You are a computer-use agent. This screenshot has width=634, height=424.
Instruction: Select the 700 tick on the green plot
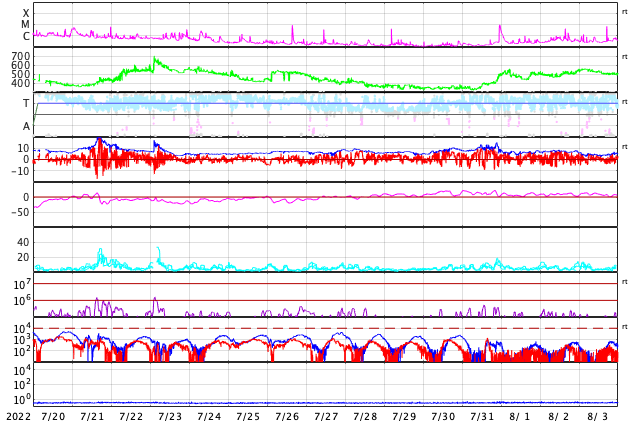pyautogui.click(x=20, y=57)
